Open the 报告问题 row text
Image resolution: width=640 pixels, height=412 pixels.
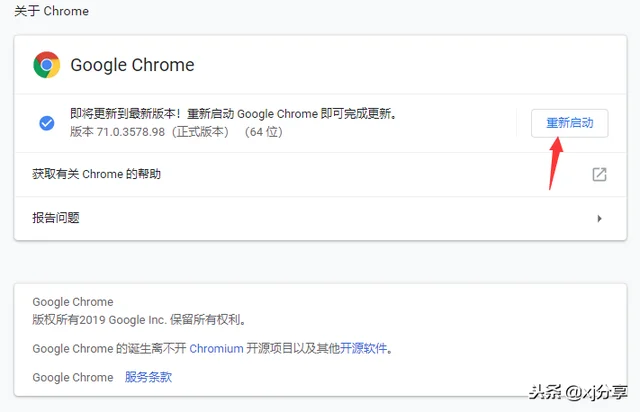56,218
